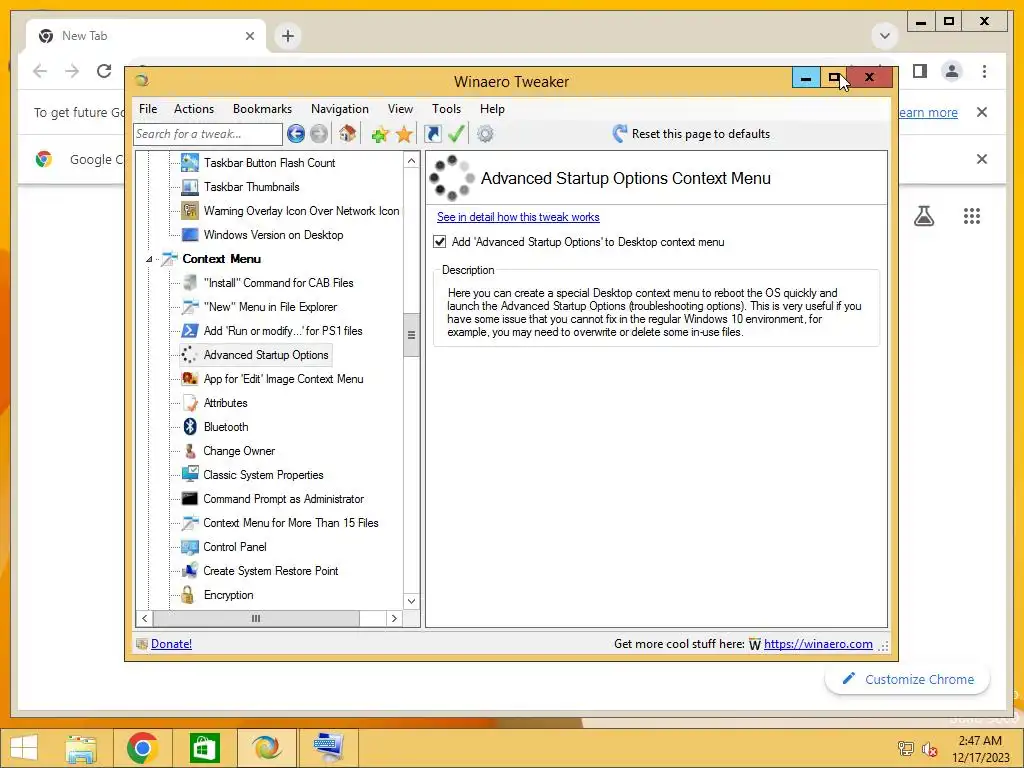Open 'See in detail how this tweak works' link
The image size is (1024, 768).
(518, 217)
